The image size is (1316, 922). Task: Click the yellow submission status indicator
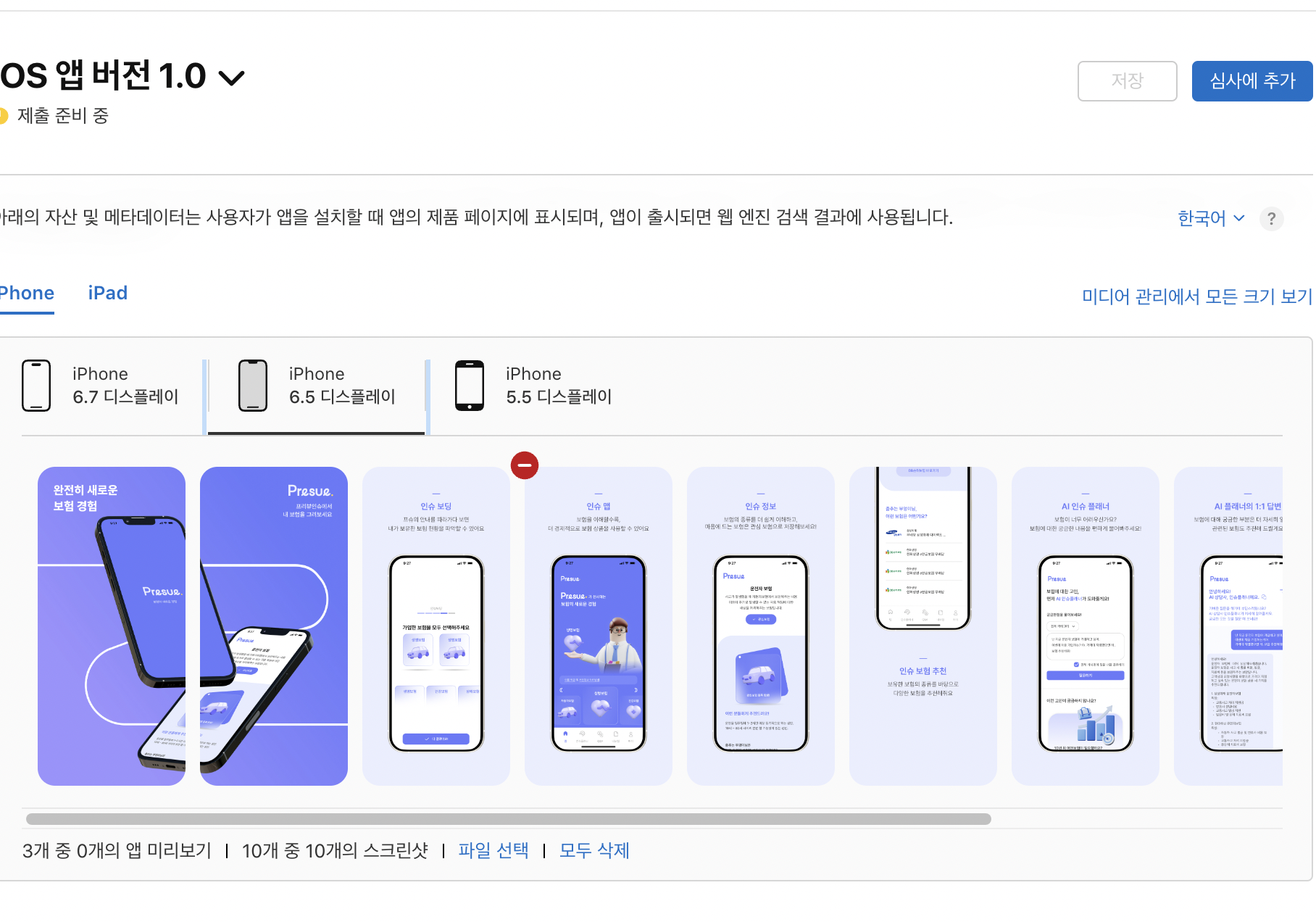[x=2, y=116]
